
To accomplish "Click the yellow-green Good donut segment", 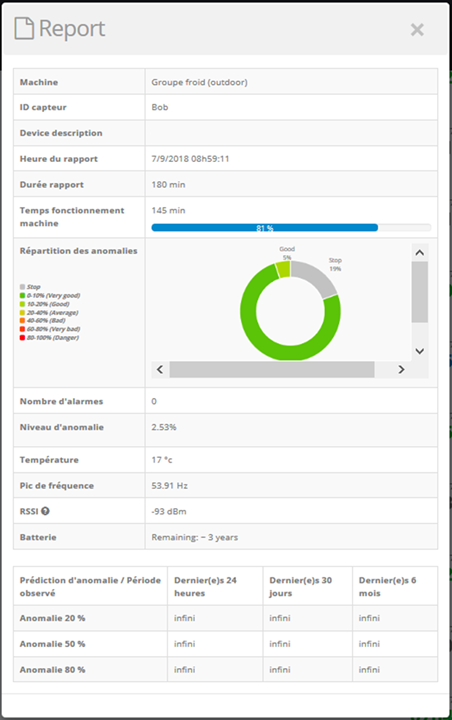I will [x=283, y=269].
